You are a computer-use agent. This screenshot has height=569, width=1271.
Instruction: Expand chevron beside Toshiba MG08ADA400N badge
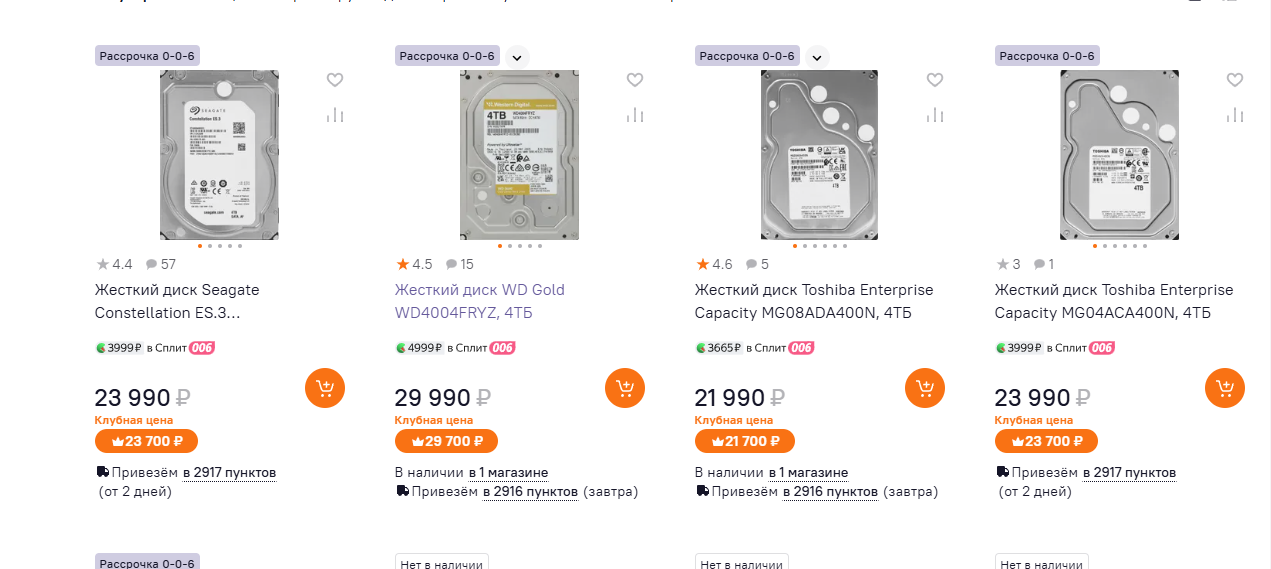(x=817, y=57)
